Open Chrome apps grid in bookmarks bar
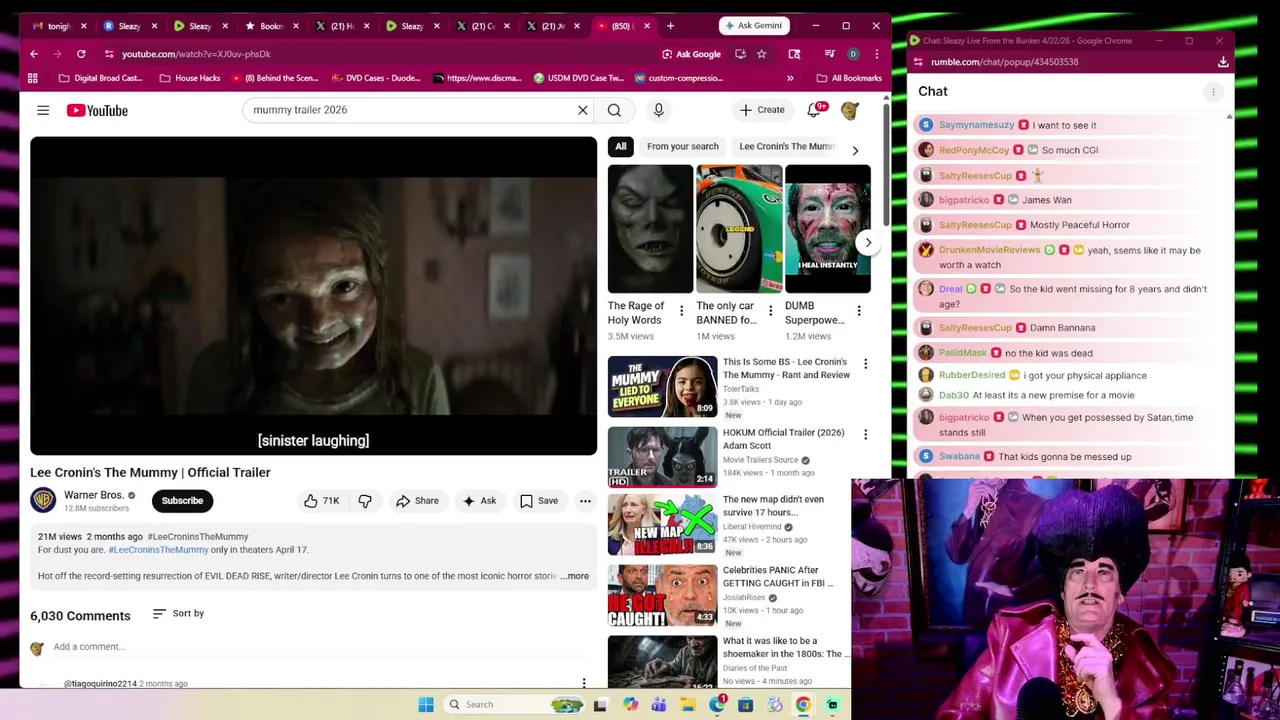This screenshot has height=720, width=1280. click(x=33, y=78)
